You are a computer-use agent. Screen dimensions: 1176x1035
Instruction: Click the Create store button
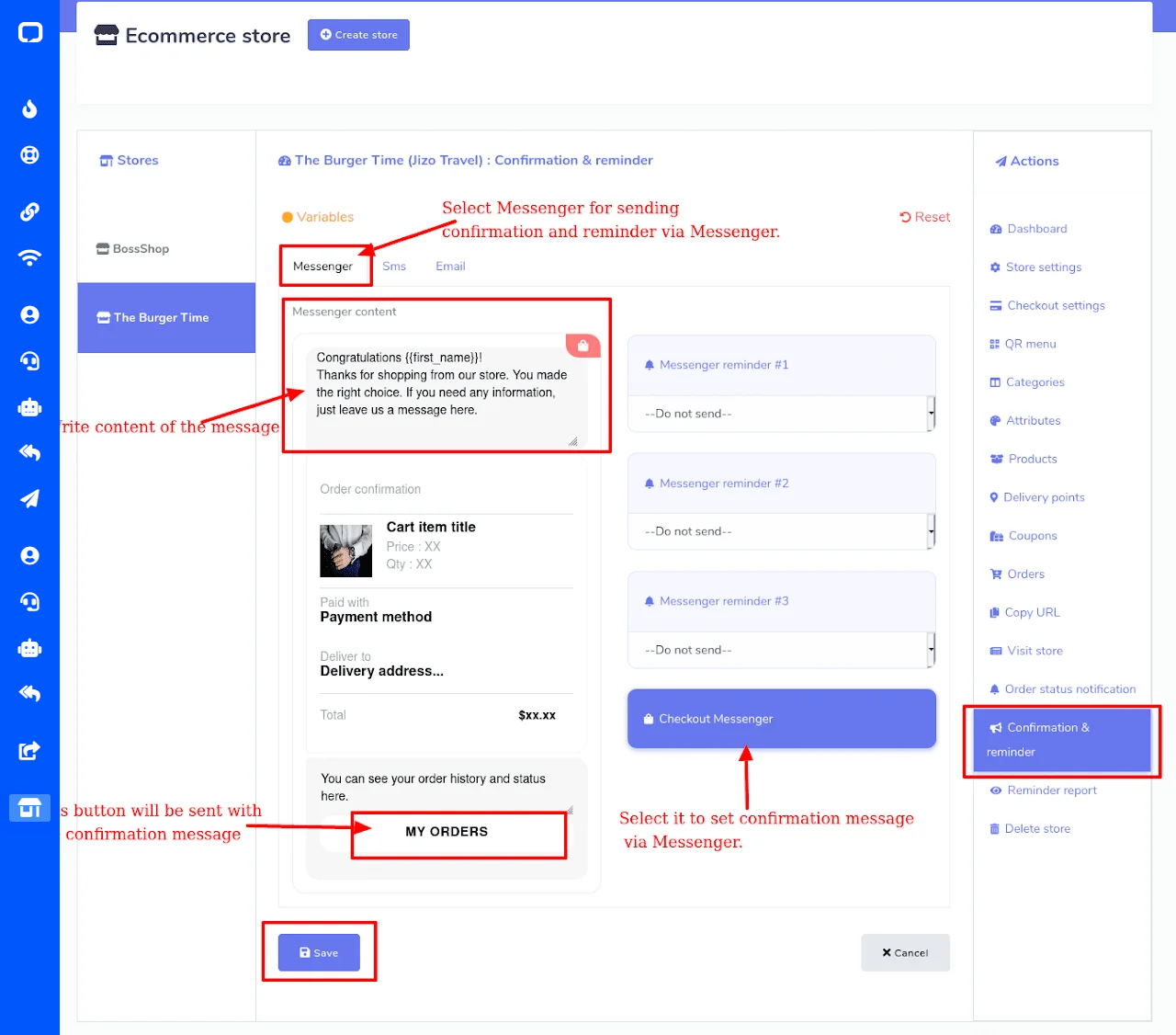coord(358,35)
